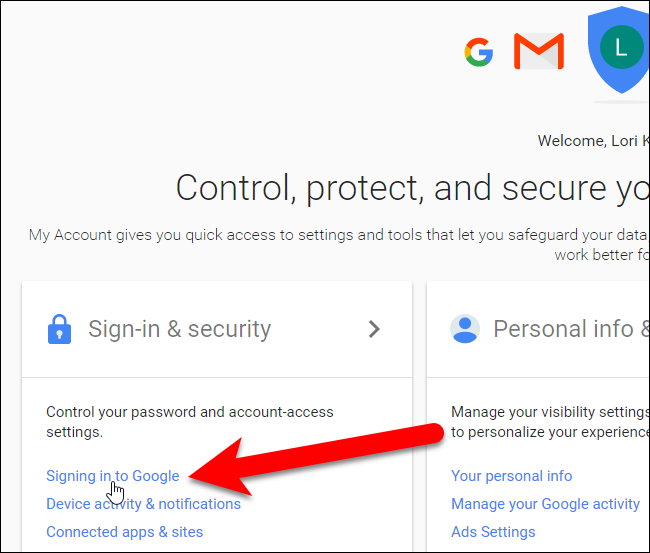
Task: Click the person icon beside Personal info
Action: click(464, 329)
